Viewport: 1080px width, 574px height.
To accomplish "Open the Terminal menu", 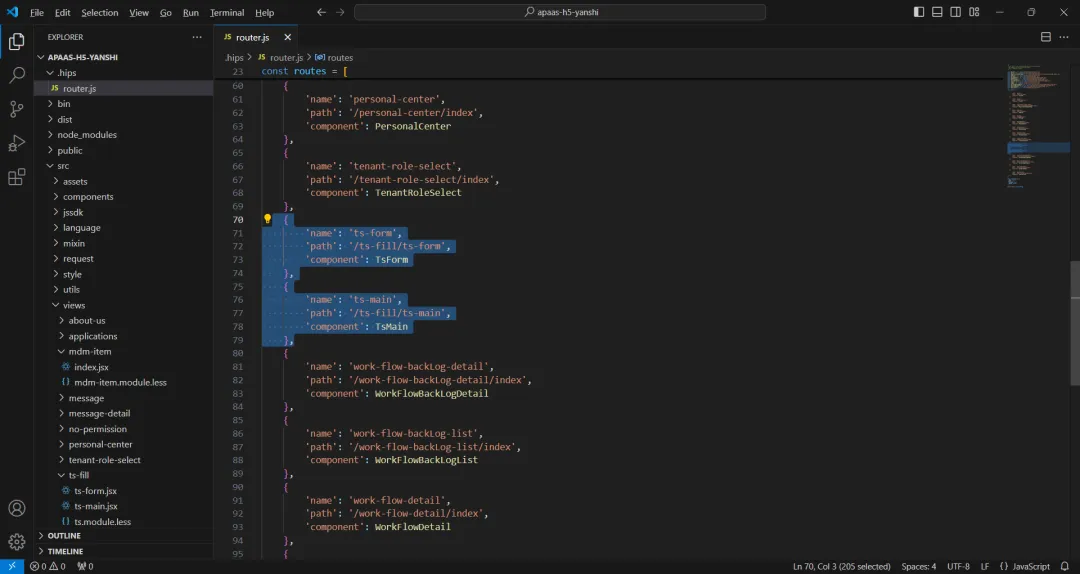I will click(x=227, y=12).
